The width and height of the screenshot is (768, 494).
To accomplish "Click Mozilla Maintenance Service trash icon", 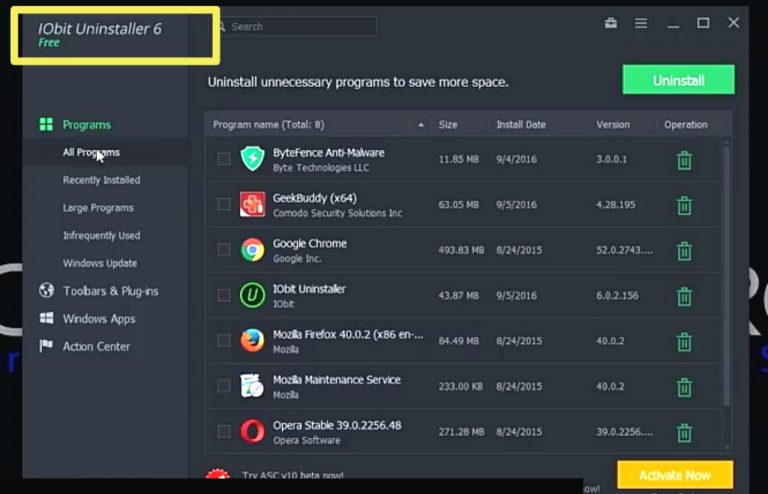I will [684, 387].
